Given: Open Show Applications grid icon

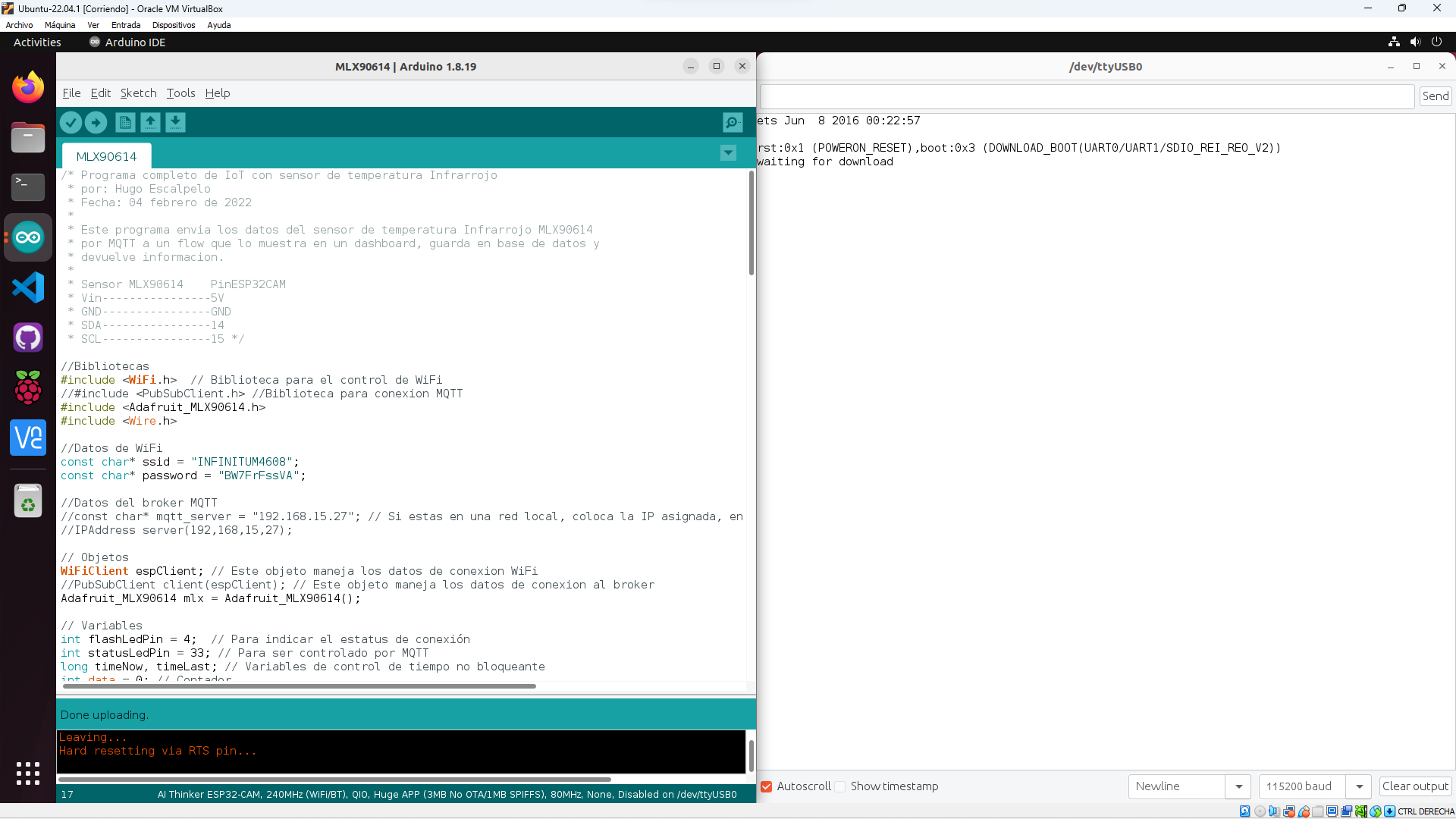Looking at the screenshot, I should [x=28, y=773].
